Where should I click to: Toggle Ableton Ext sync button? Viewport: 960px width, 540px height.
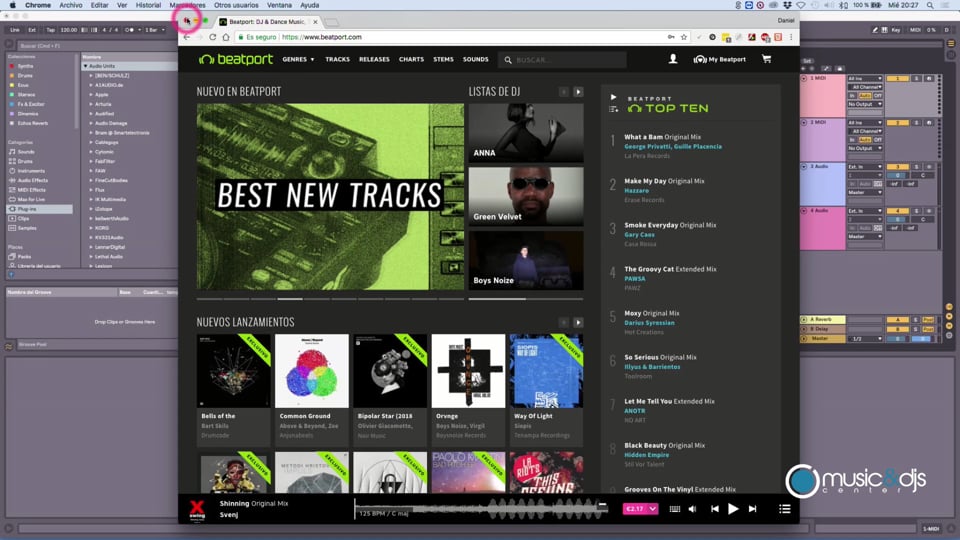[x=32, y=29]
